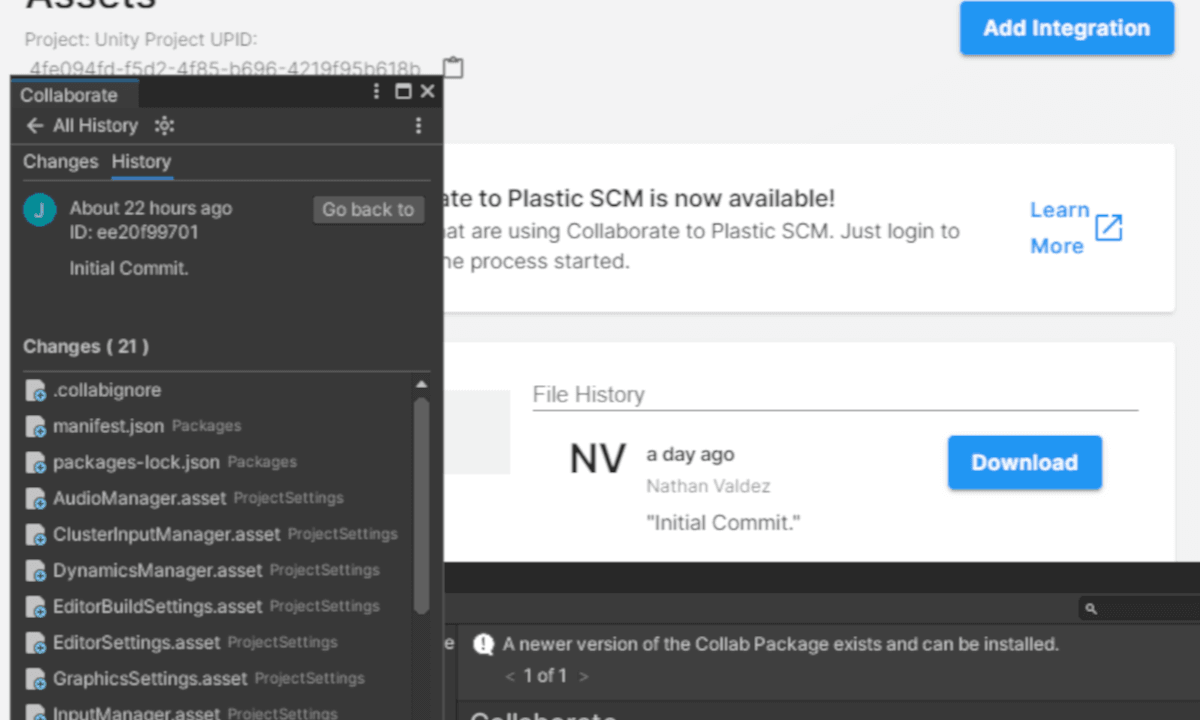Select the History tab
Viewport: 1200px width, 720px height.
point(141,161)
